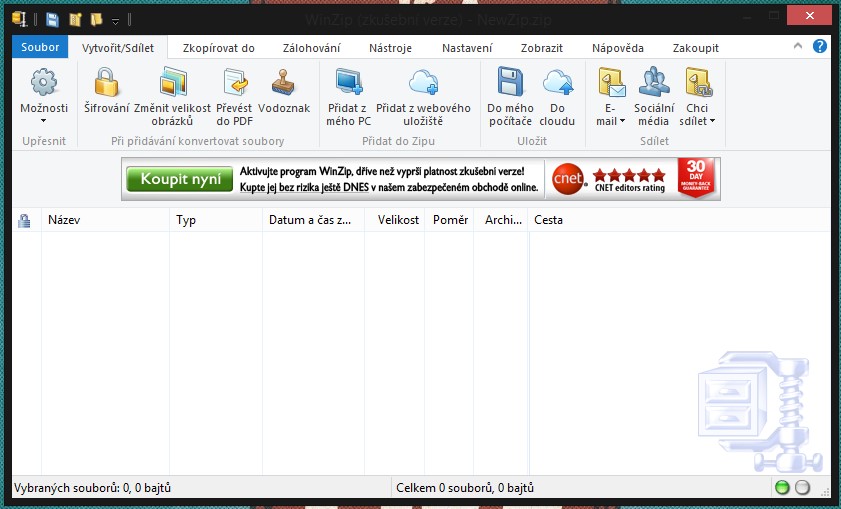Open the Soubor menu tab
The image size is (841, 509).
point(40,47)
